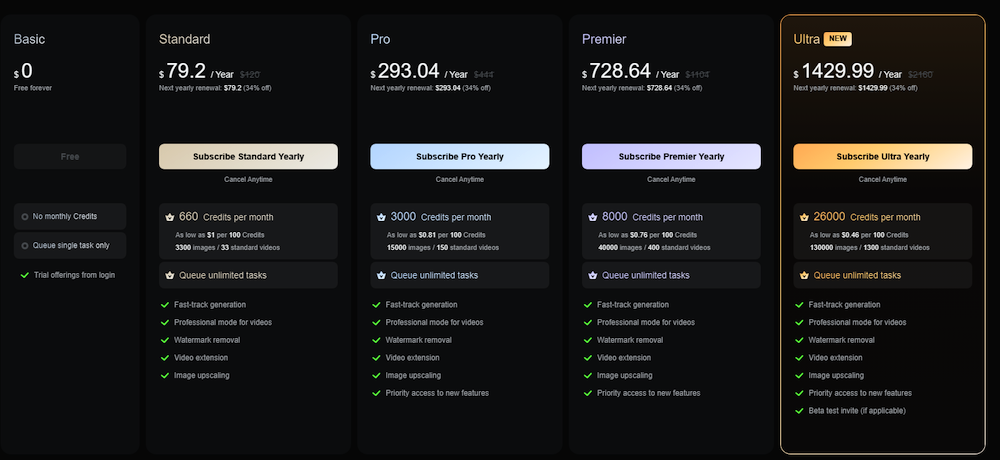Click the struck-through $120 original price
1000x460 pixels.
[250, 75]
